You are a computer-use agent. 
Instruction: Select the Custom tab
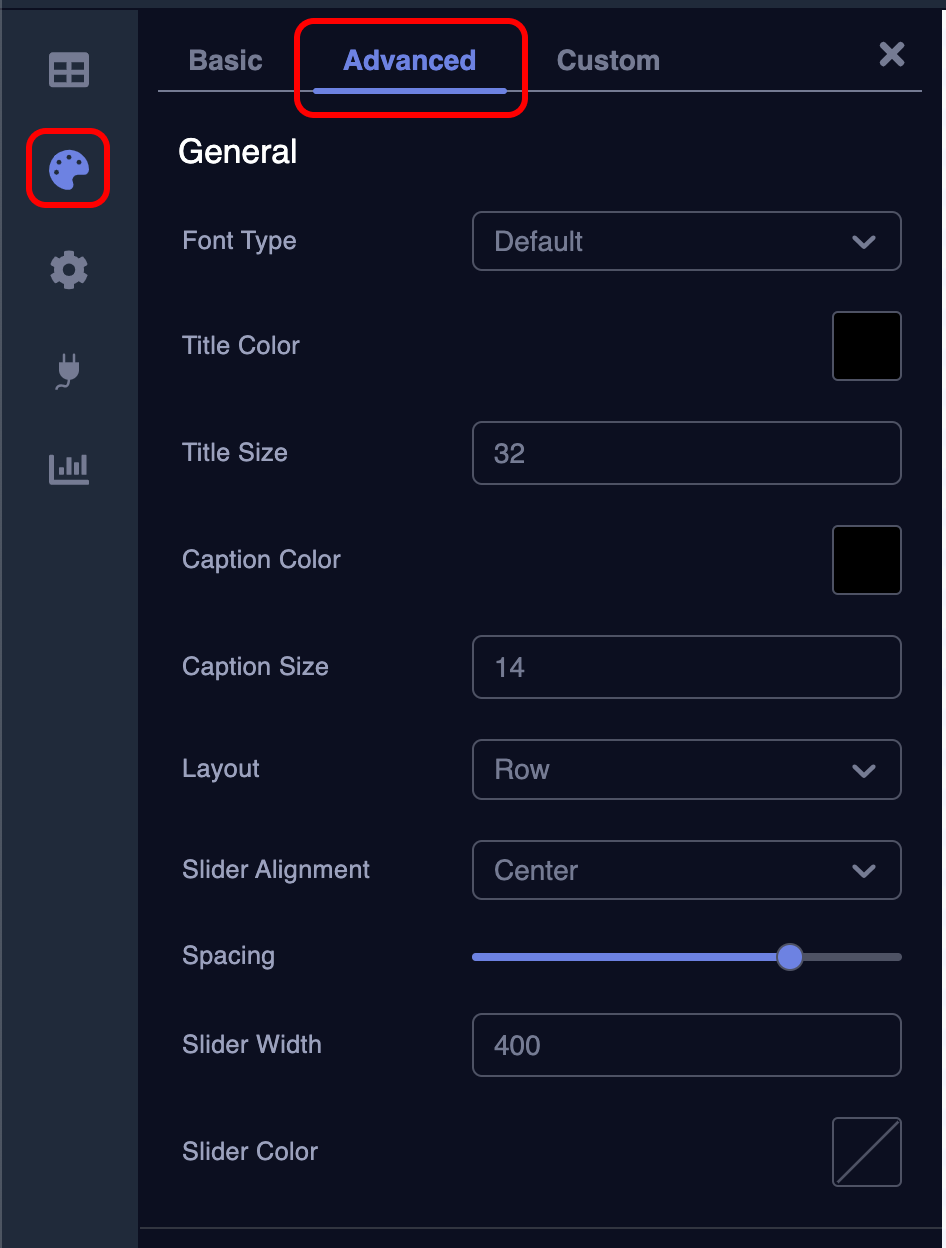608,60
